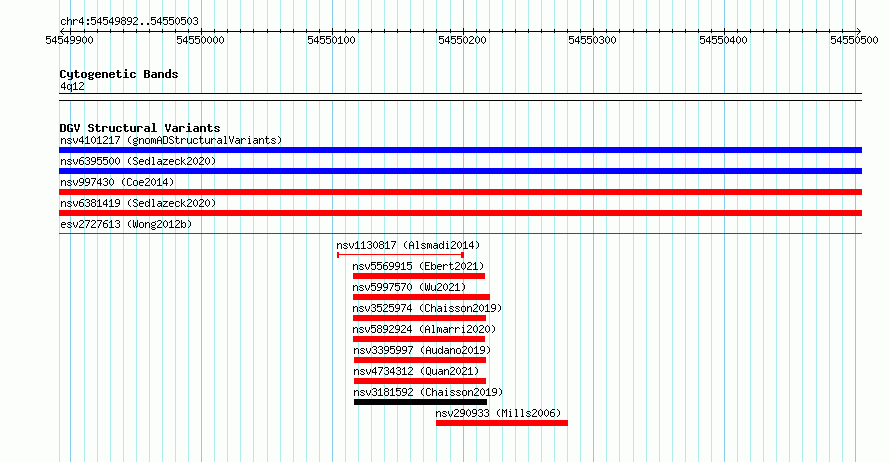Open variant nsv997430 (Coe2014) label

click(x=117, y=182)
